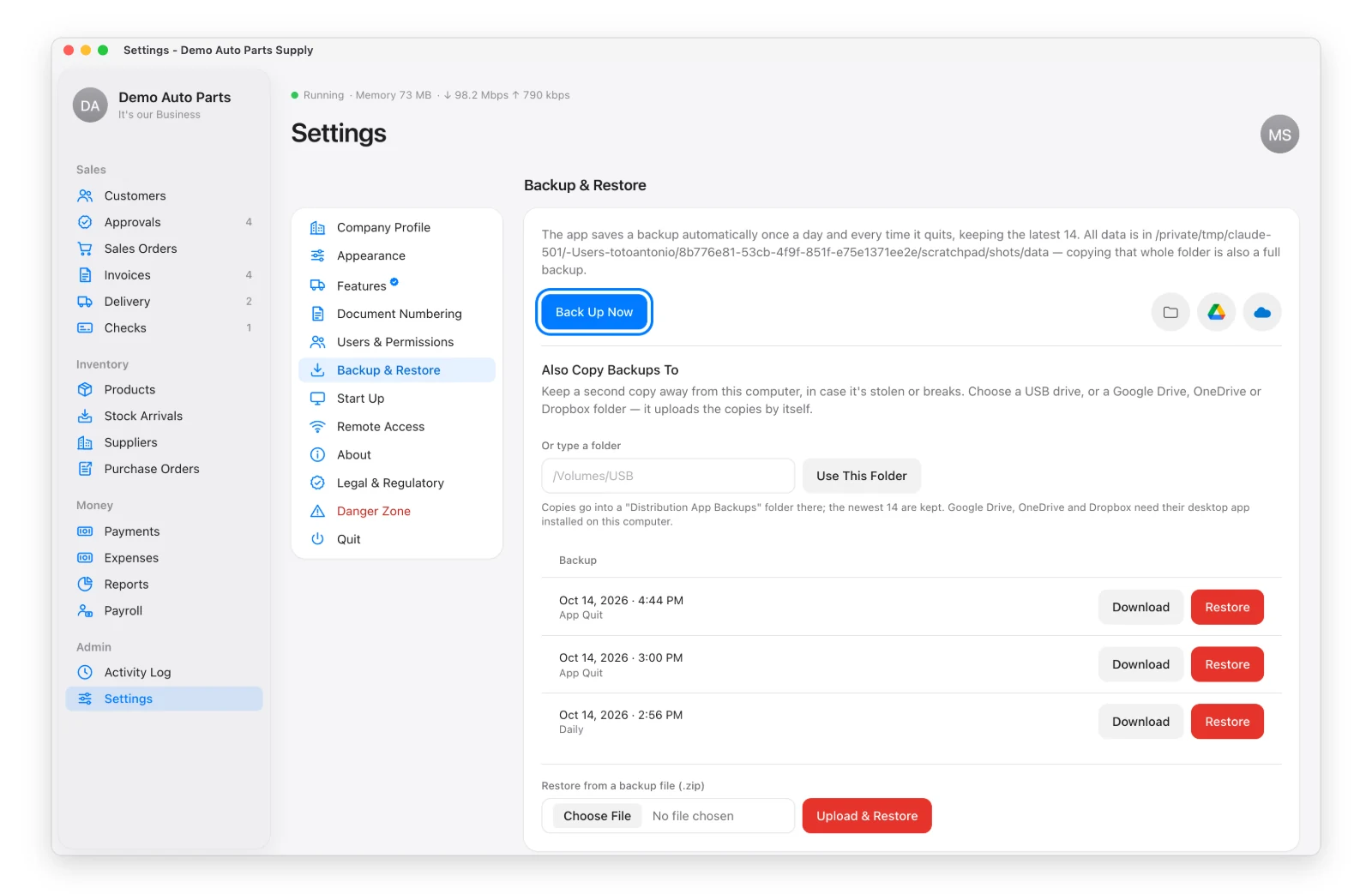
Task: Open Document Numbering settings
Action: (x=397, y=314)
